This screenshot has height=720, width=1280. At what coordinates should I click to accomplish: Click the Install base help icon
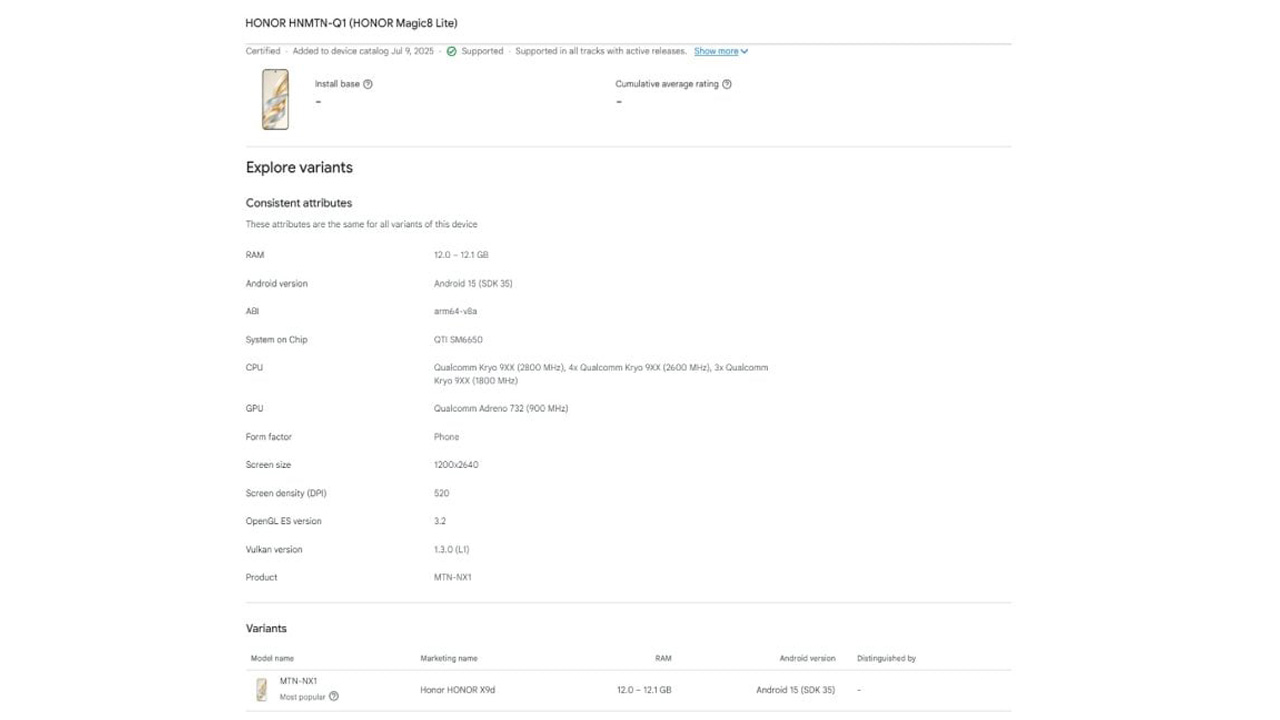[x=368, y=85]
